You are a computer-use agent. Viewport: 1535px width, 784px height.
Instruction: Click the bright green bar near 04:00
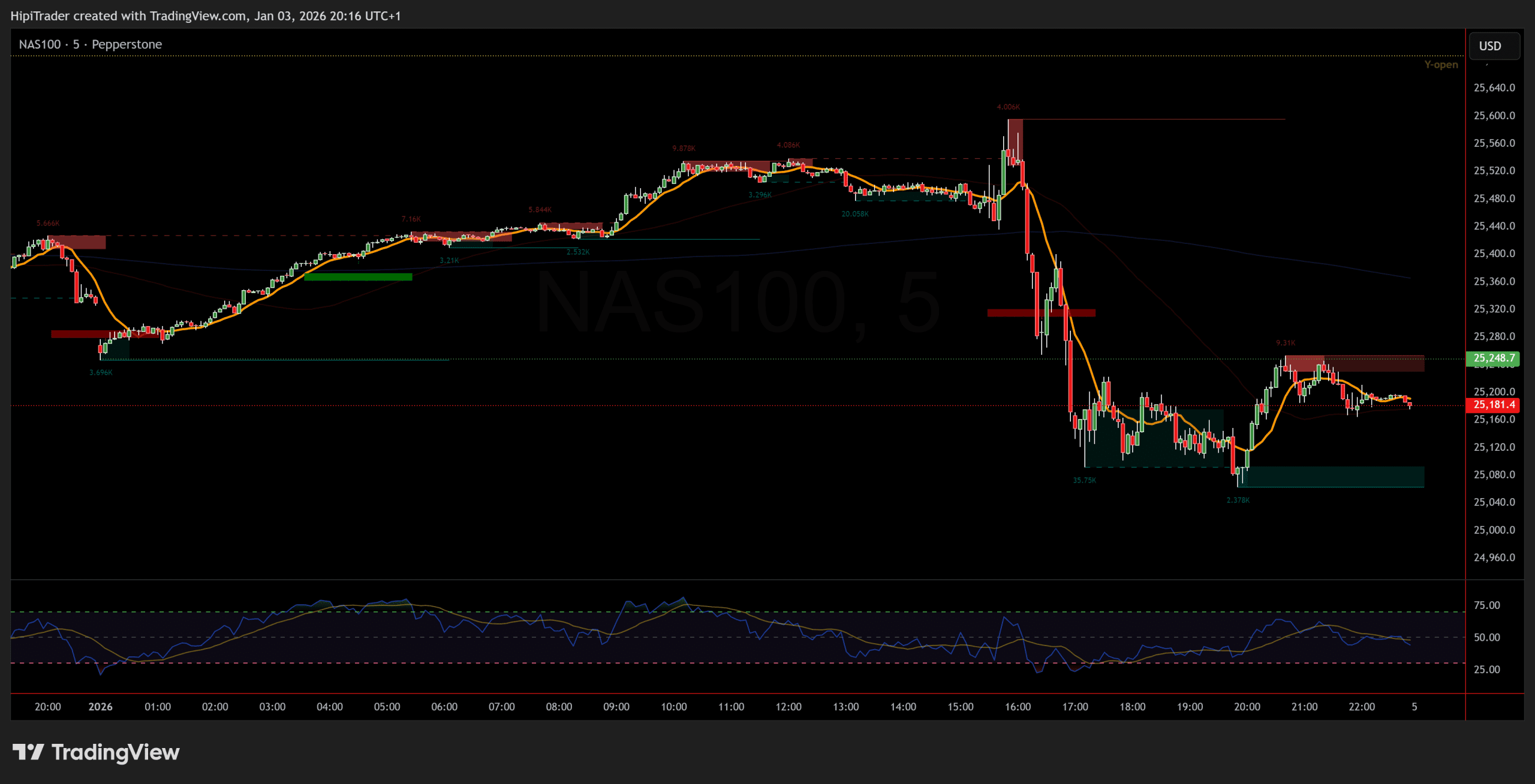358,277
